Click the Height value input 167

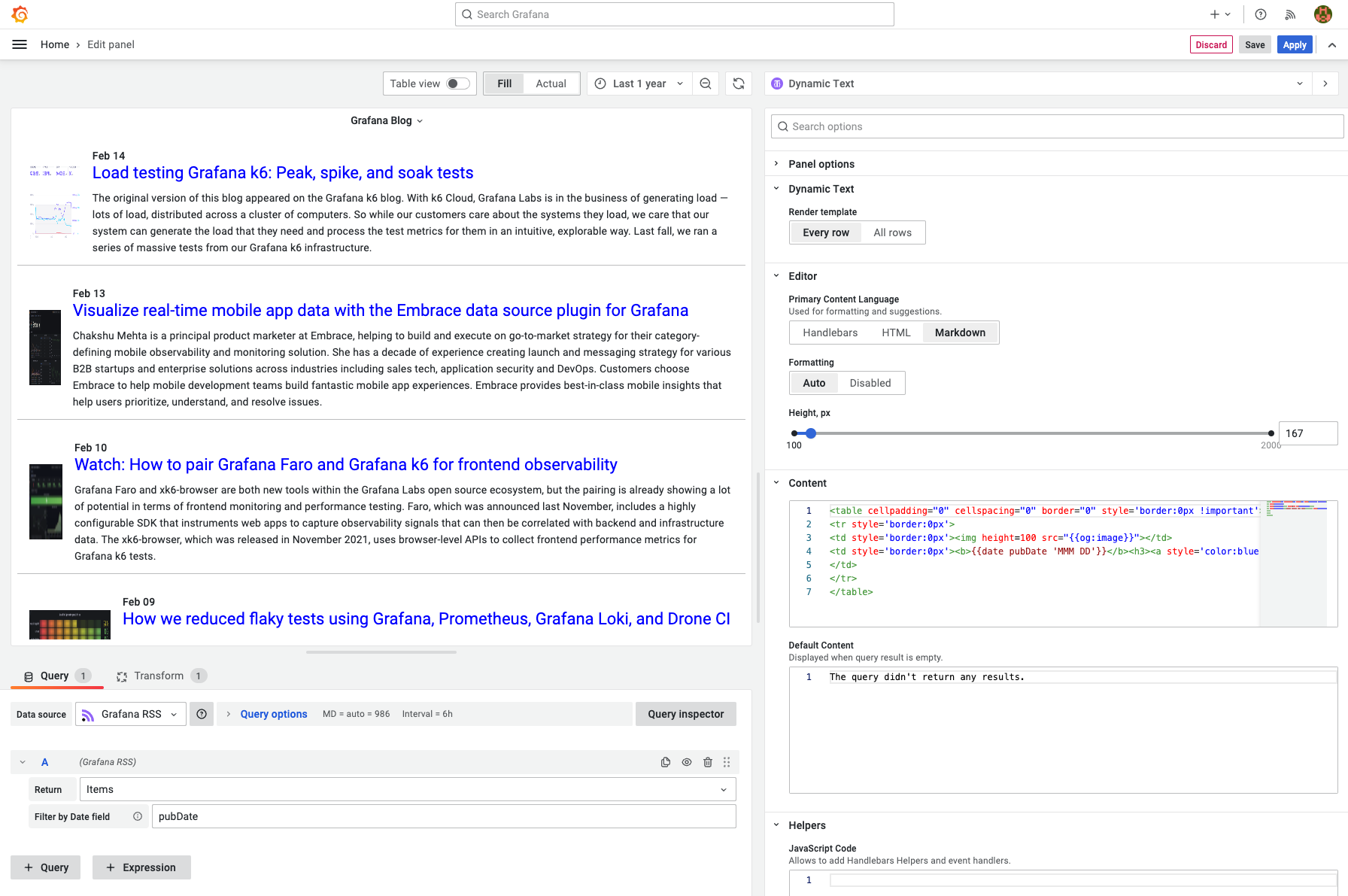[1308, 433]
